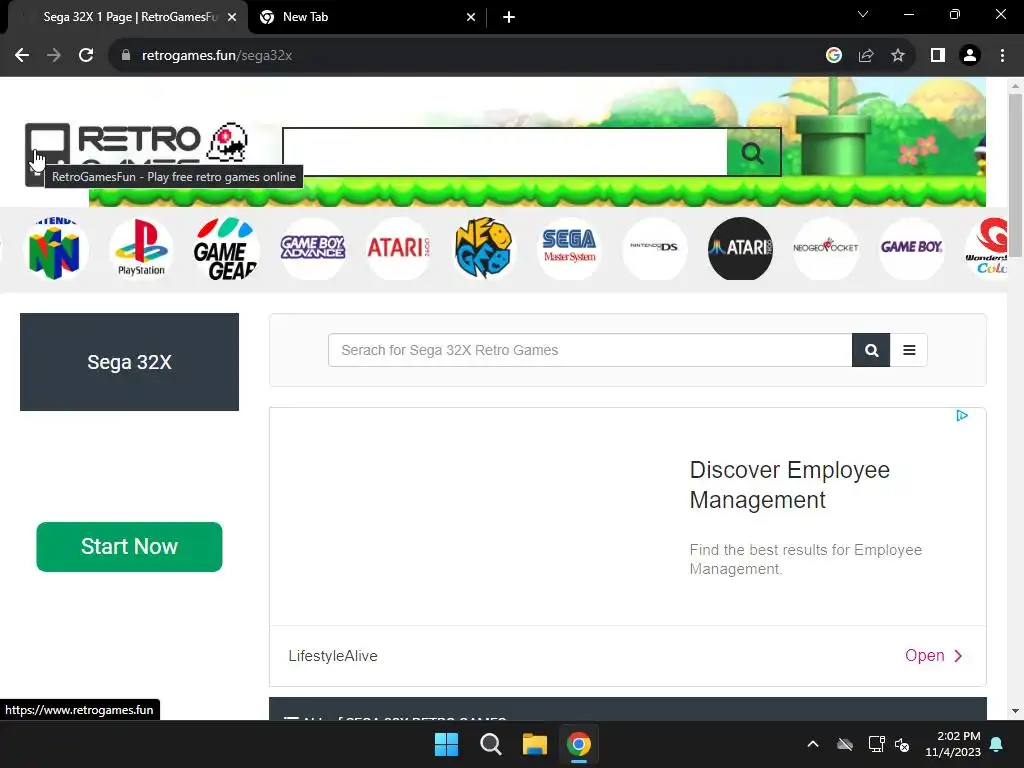This screenshot has width=1024, height=768.
Task: Click the Chrome icon in the taskbar
Action: coord(579,744)
